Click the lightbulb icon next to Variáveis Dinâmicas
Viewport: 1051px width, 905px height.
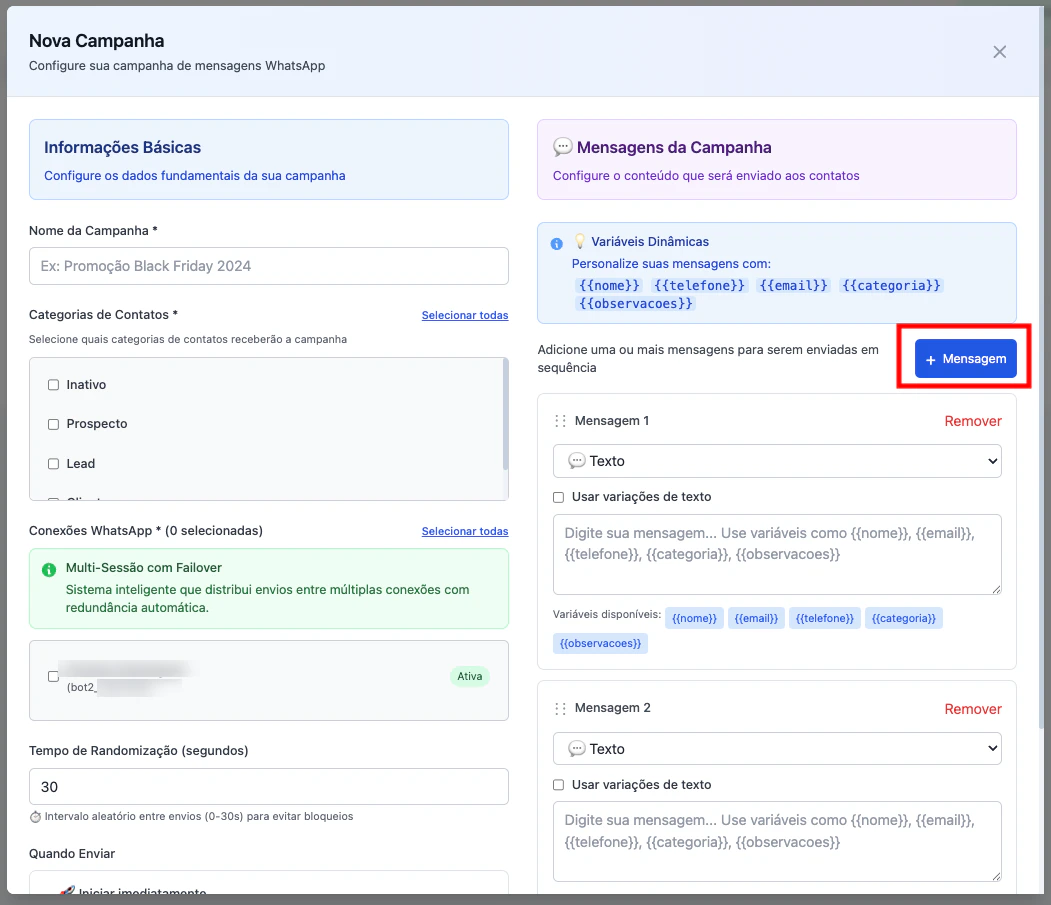tap(580, 241)
